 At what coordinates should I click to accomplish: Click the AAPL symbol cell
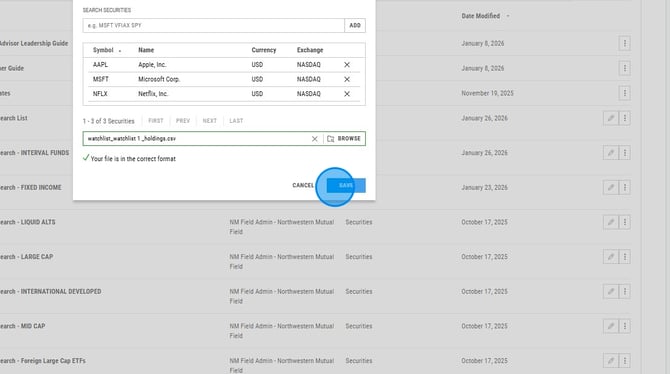pos(100,65)
